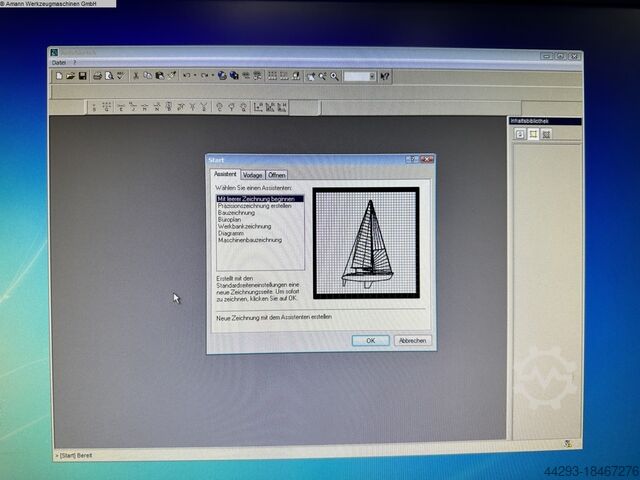Click the Print icon in toolbar
Screen dimensions: 640x480
[x=97, y=76]
